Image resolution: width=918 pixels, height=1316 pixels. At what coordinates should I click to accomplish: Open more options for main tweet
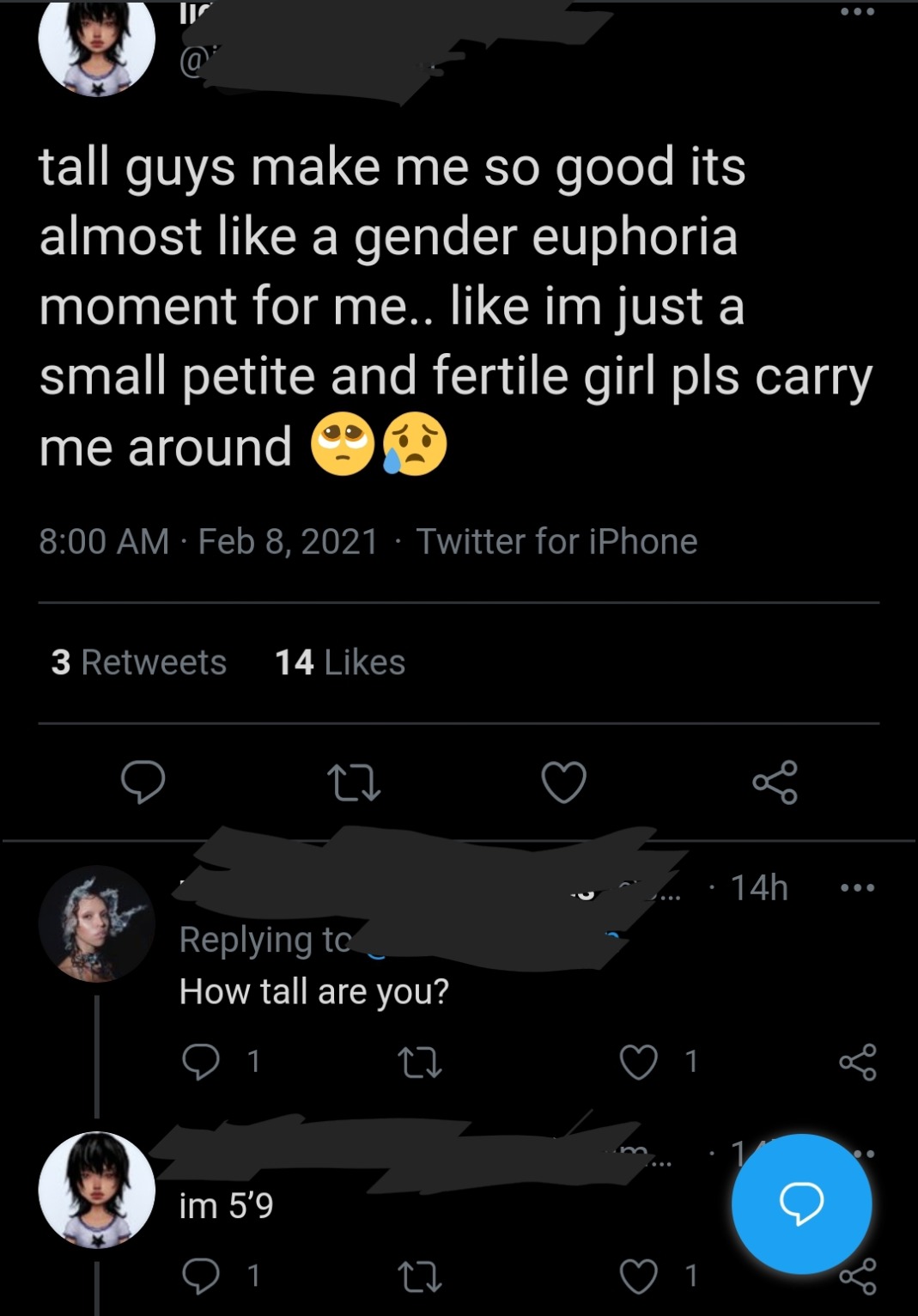858,14
